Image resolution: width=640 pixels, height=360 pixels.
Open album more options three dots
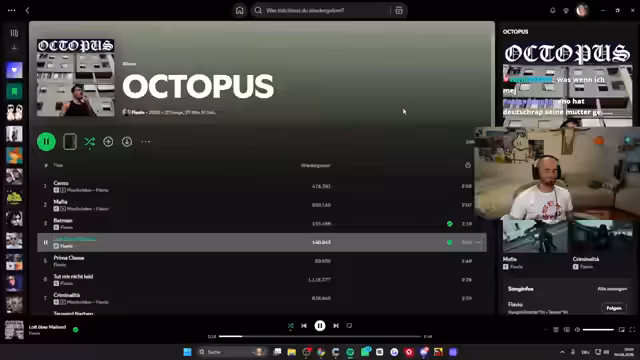146,142
